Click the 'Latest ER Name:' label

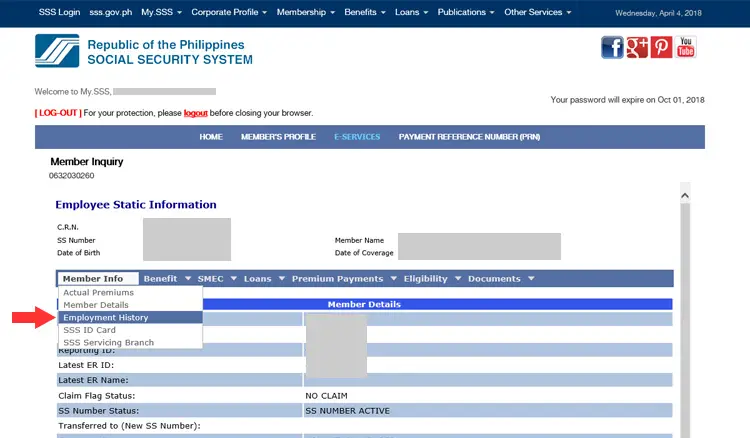pos(93,380)
